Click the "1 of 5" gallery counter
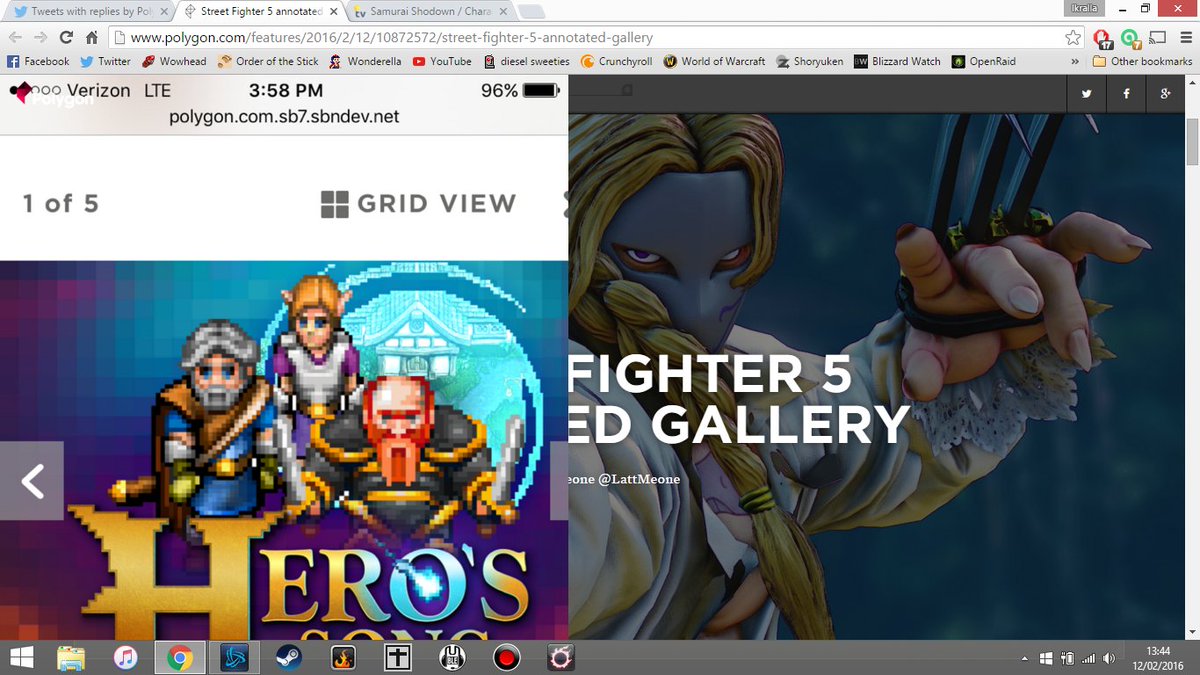 [x=61, y=204]
